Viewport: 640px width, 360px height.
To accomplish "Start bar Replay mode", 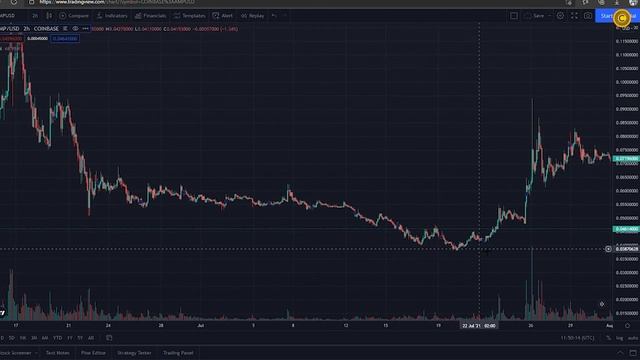I will coord(252,16).
